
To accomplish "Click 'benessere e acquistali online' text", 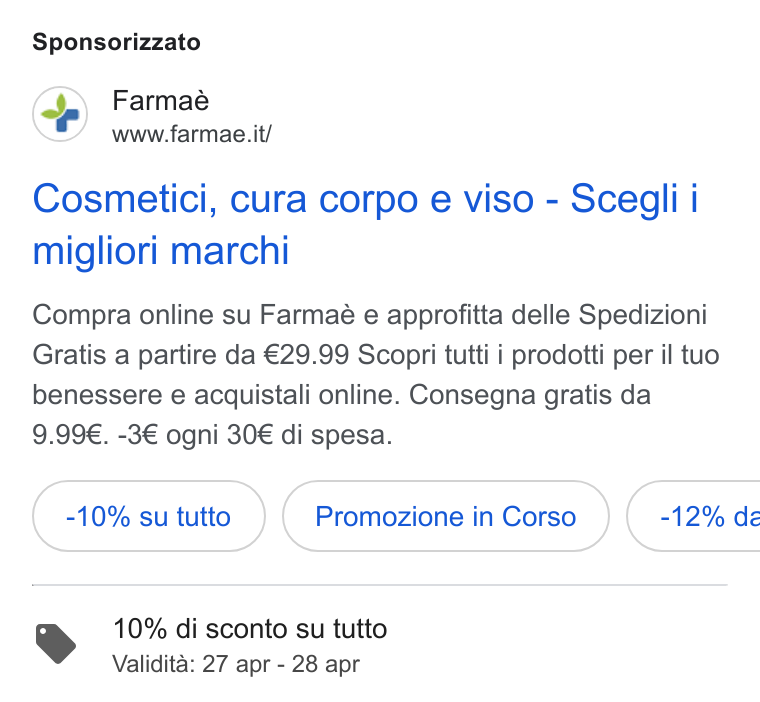I will pyautogui.click(x=216, y=395).
